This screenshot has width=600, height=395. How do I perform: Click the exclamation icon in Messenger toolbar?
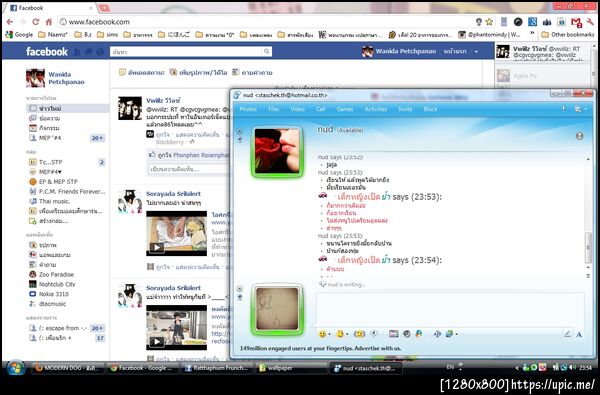coord(564,109)
